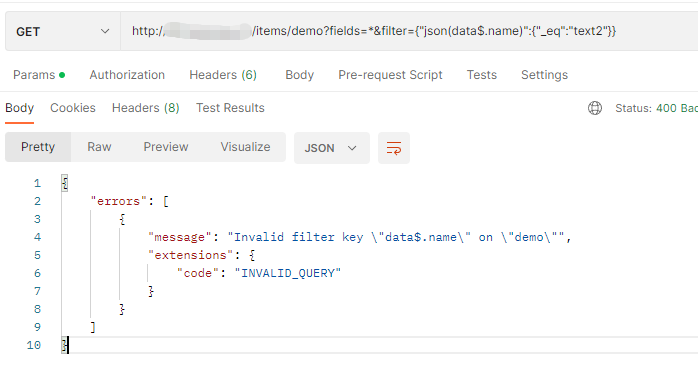Toggle the word wrap icon
The image size is (698, 374).
(394, 148)
